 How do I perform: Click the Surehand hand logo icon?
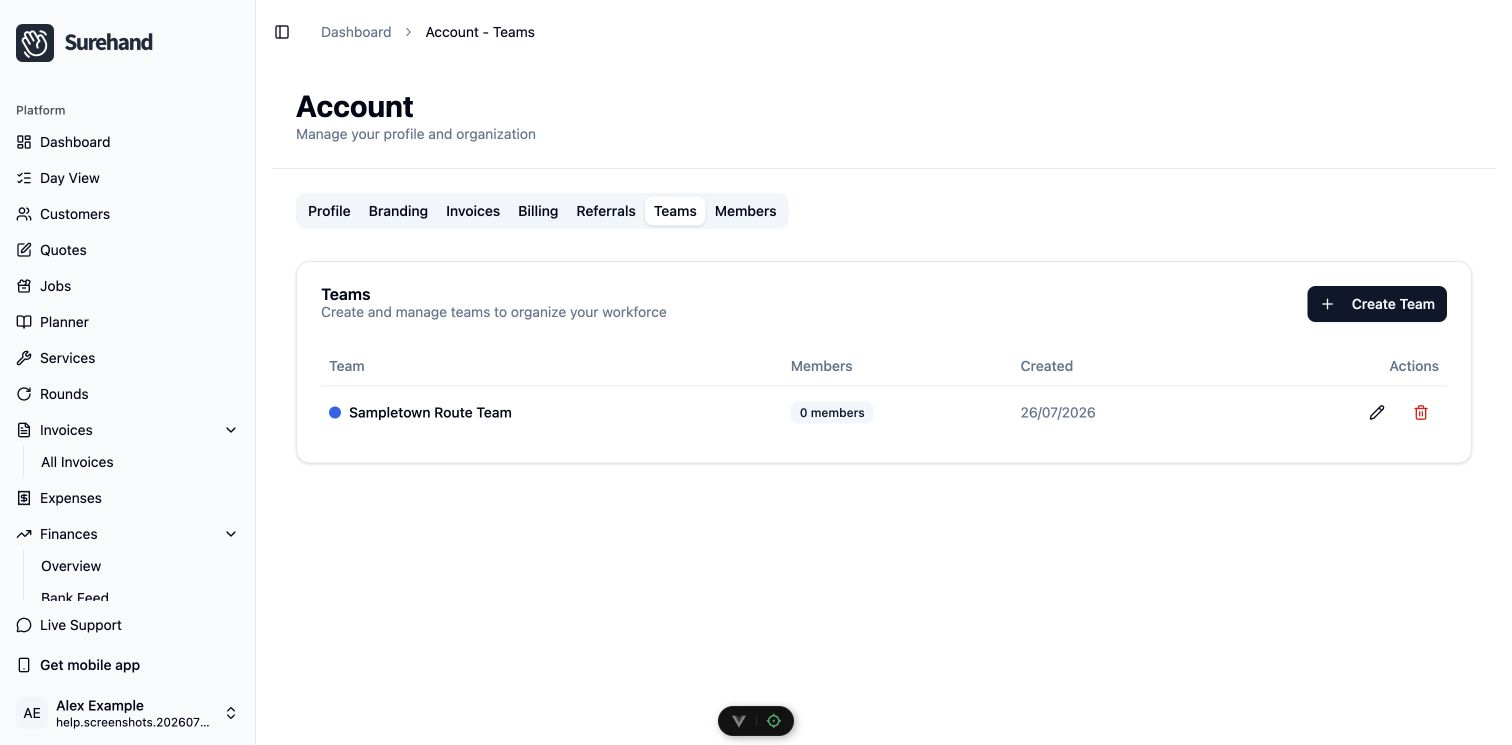[x=35, y=43]
